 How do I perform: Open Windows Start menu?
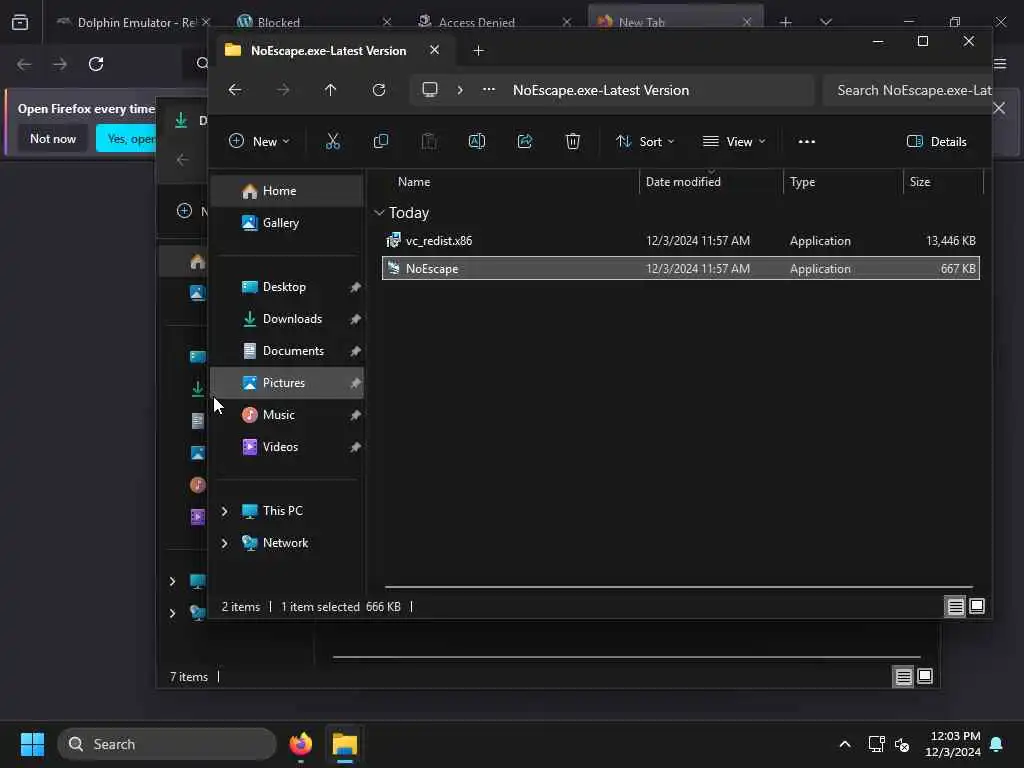(x=32, y=744)
